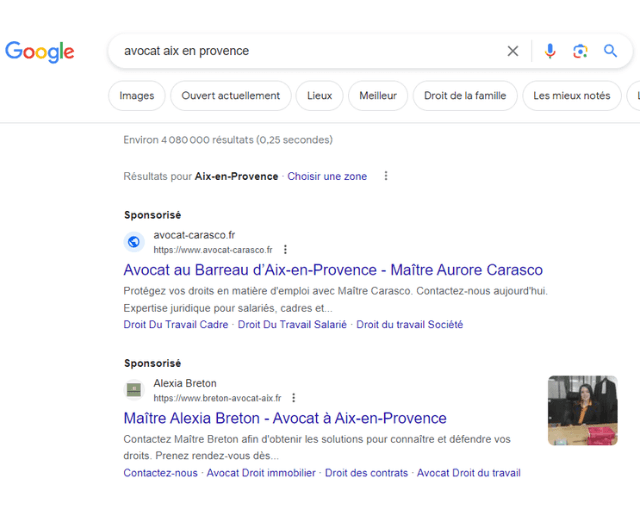640x525 pixels.
Task: Open 'Droit du travail Société' sitelink
Action: (409, 325)
